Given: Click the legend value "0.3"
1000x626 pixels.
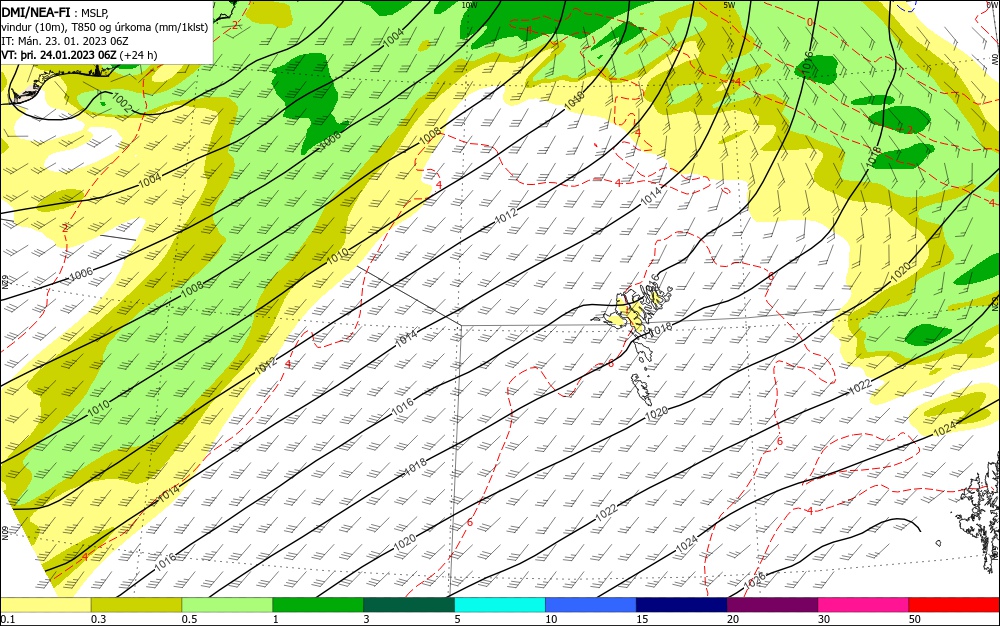Looking at the screenshot, I should pos(99,620).
